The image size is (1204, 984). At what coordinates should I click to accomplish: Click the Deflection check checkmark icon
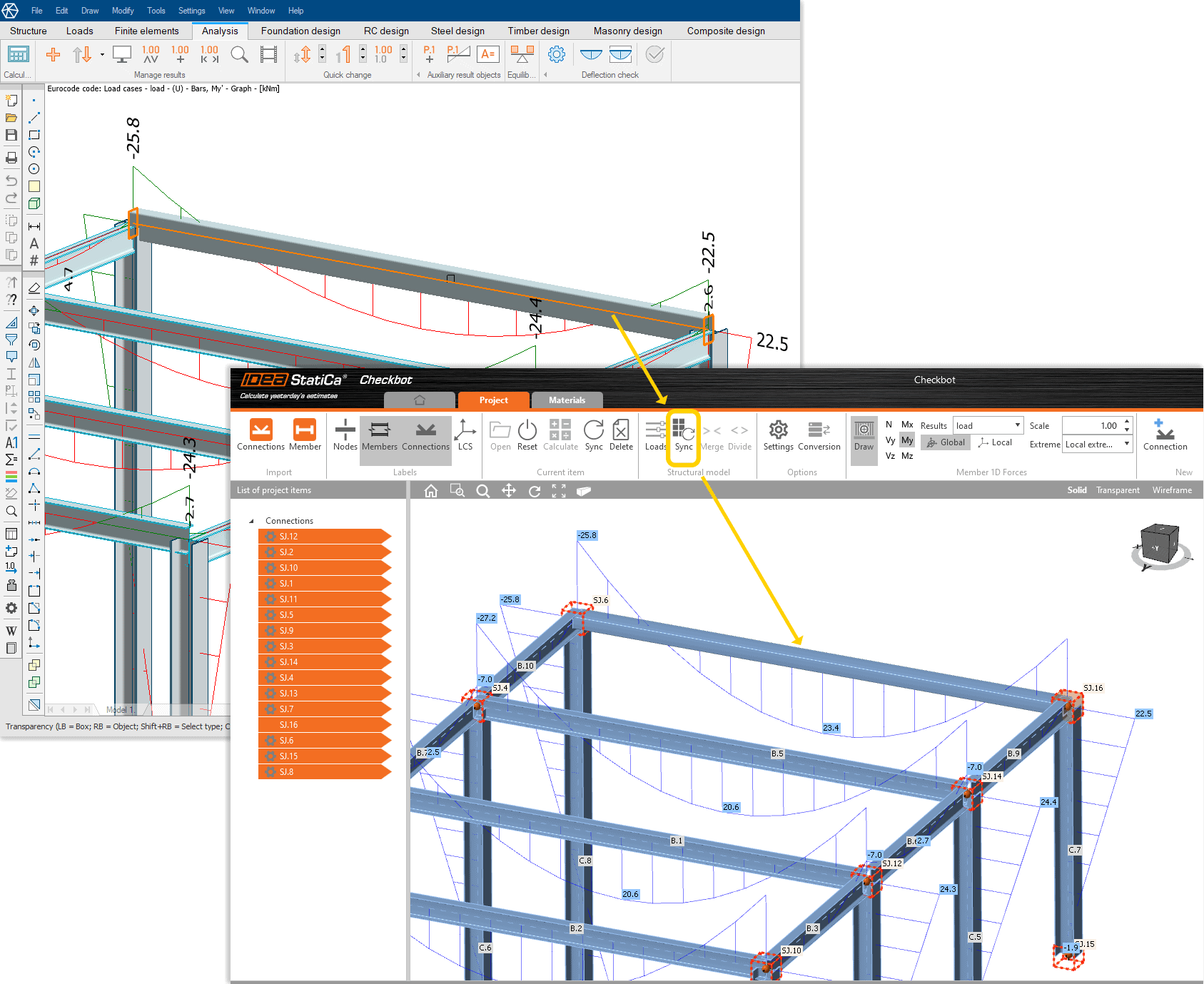coord(654,54)
